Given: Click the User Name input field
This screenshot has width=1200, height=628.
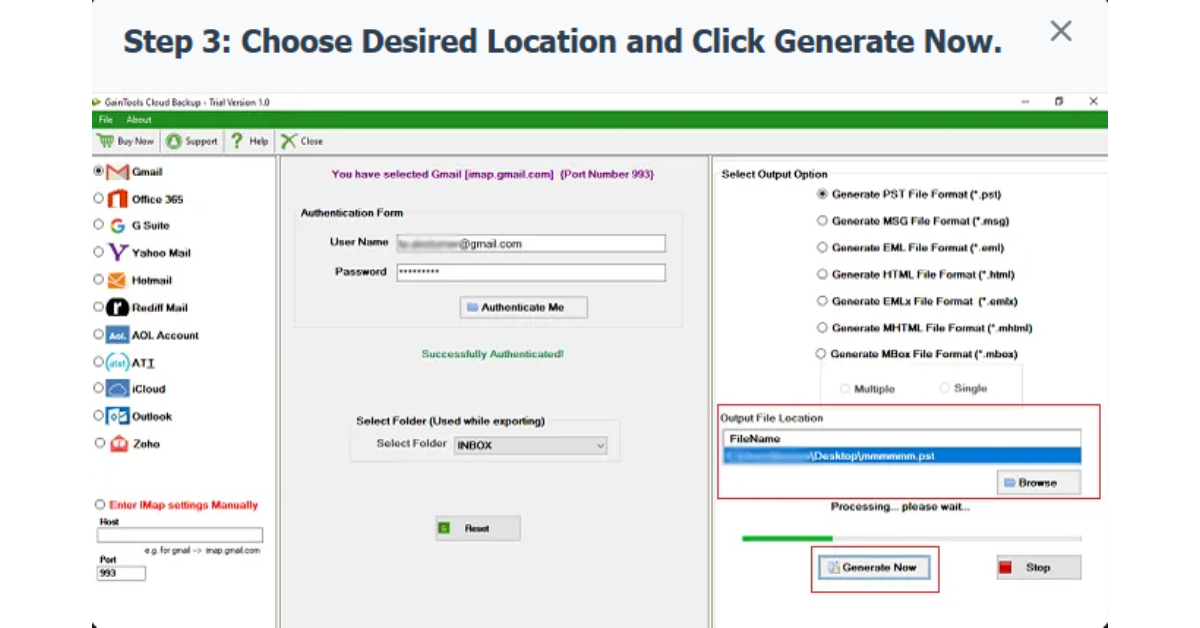Looking at the screenshot, I should click(531, 243).
